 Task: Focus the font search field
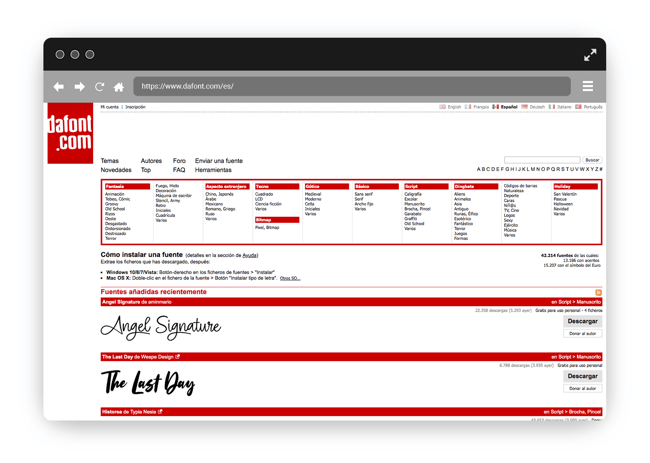coord(542,160)
